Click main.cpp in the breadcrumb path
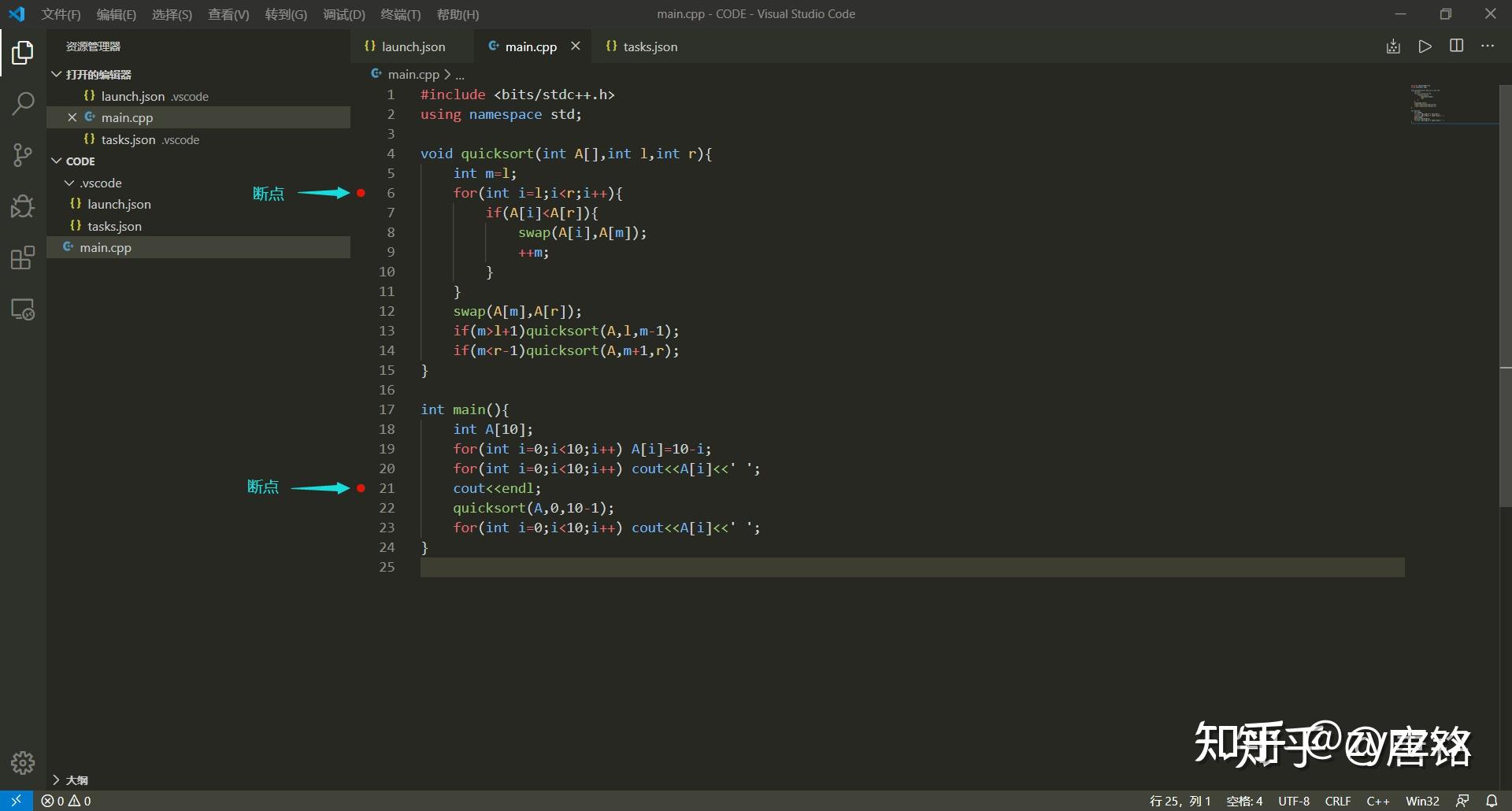The height and width of the screenshot is (811, 1512). 413,75
